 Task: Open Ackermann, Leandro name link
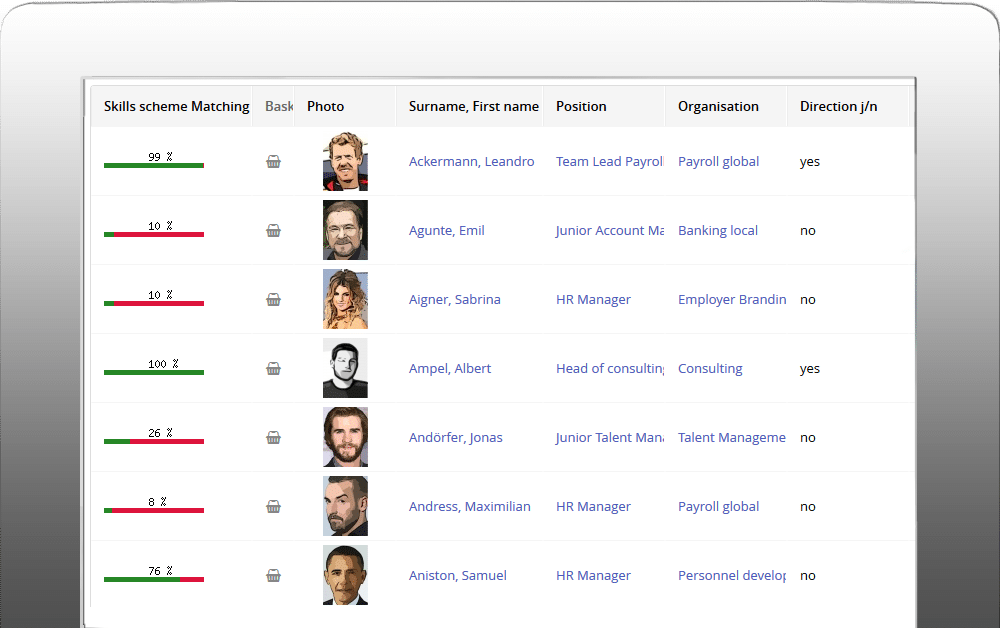(x=471, y=162)
